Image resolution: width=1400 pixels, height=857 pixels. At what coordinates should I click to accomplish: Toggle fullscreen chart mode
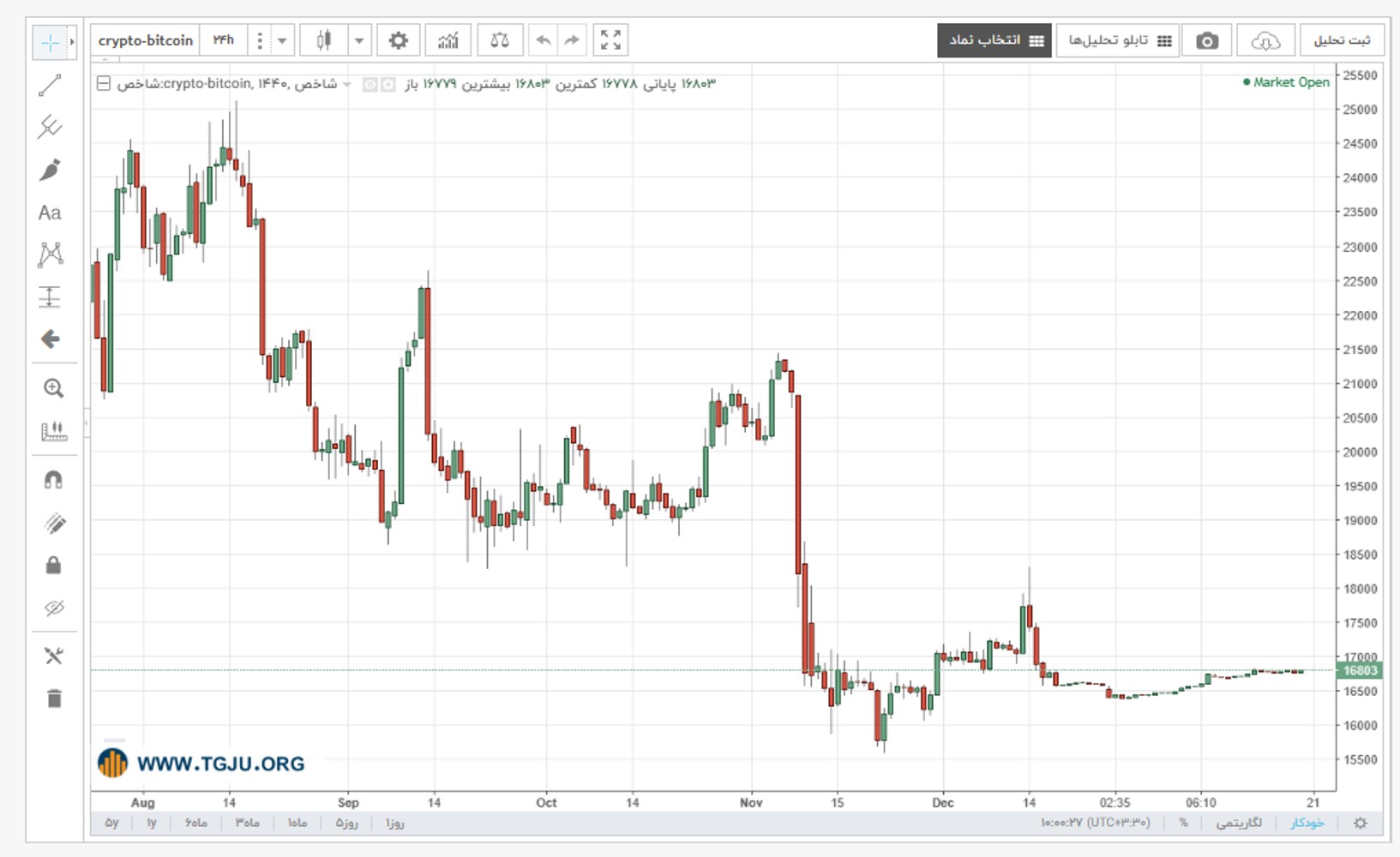click(610, 40)
